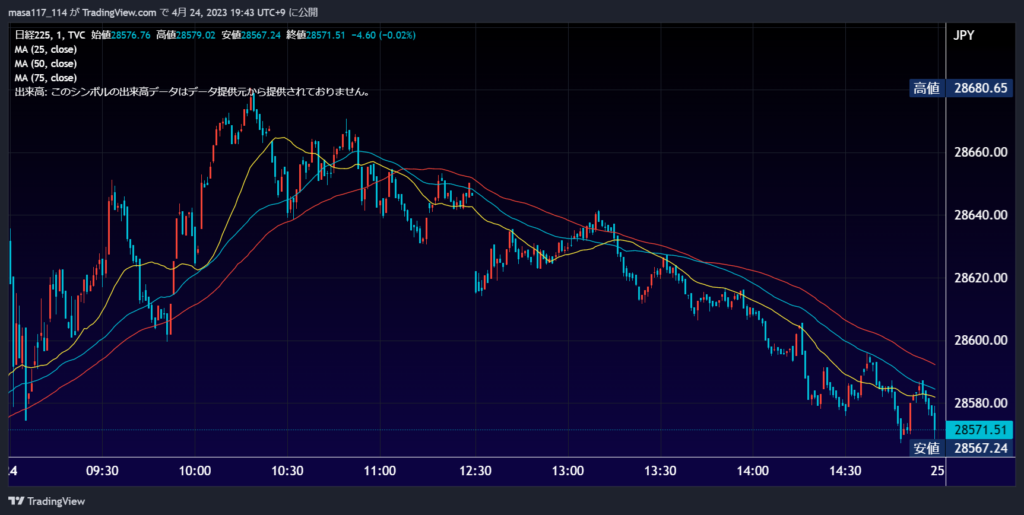This screenshot has width=1024, height=515.
Task: Click the JPY currency label
Action: [964, 35]
